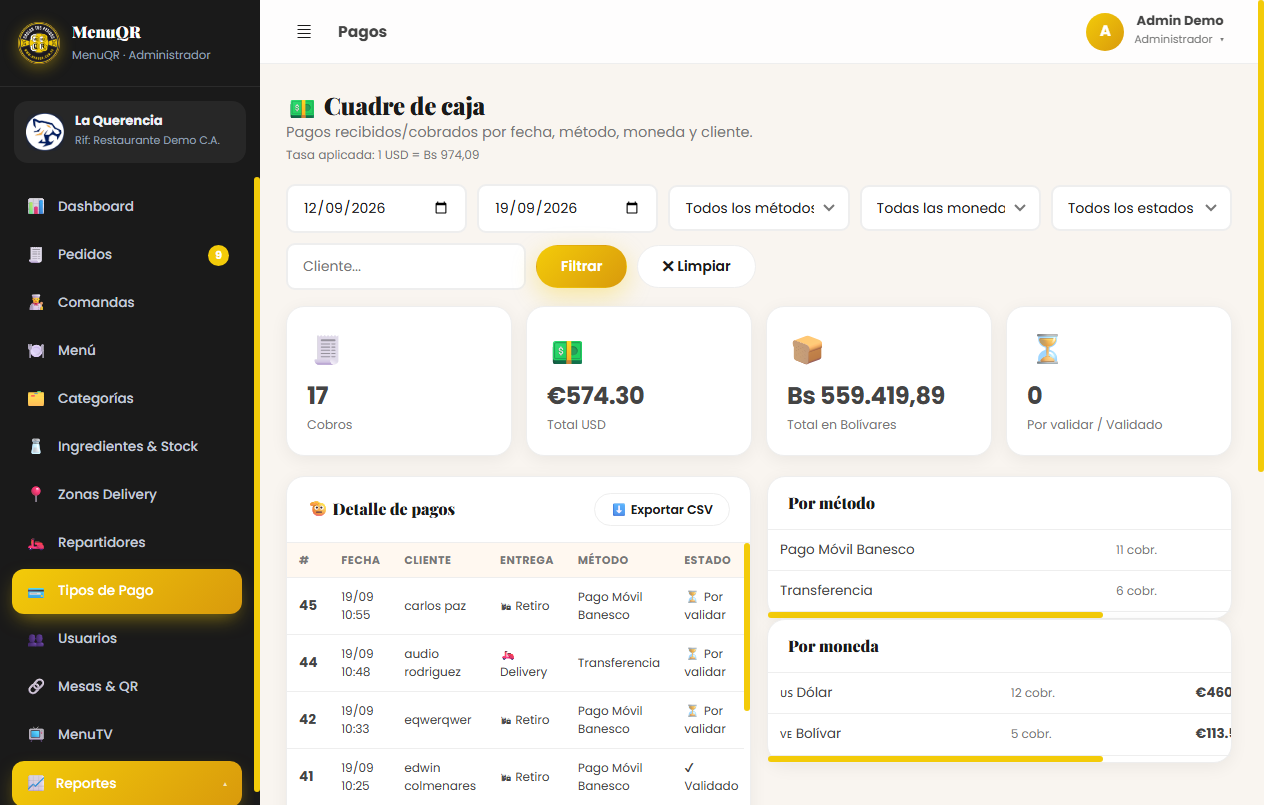Expand the Todos los estados dropdown
Screen dimensions: 1264x805
click(1141, 208)
